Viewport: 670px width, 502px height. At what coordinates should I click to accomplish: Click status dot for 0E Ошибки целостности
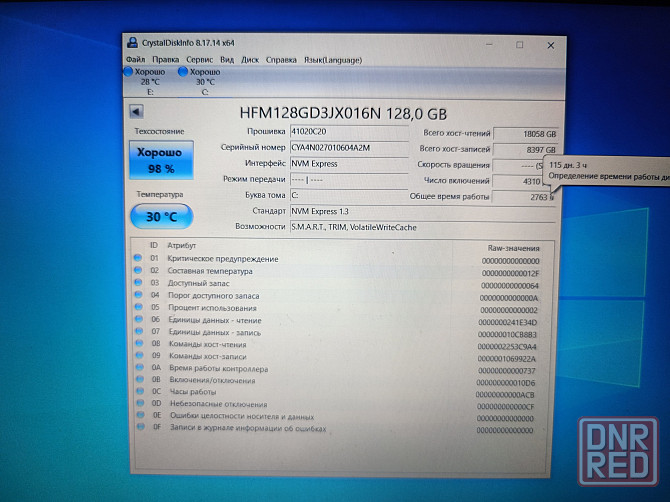[x=141, y=414]
